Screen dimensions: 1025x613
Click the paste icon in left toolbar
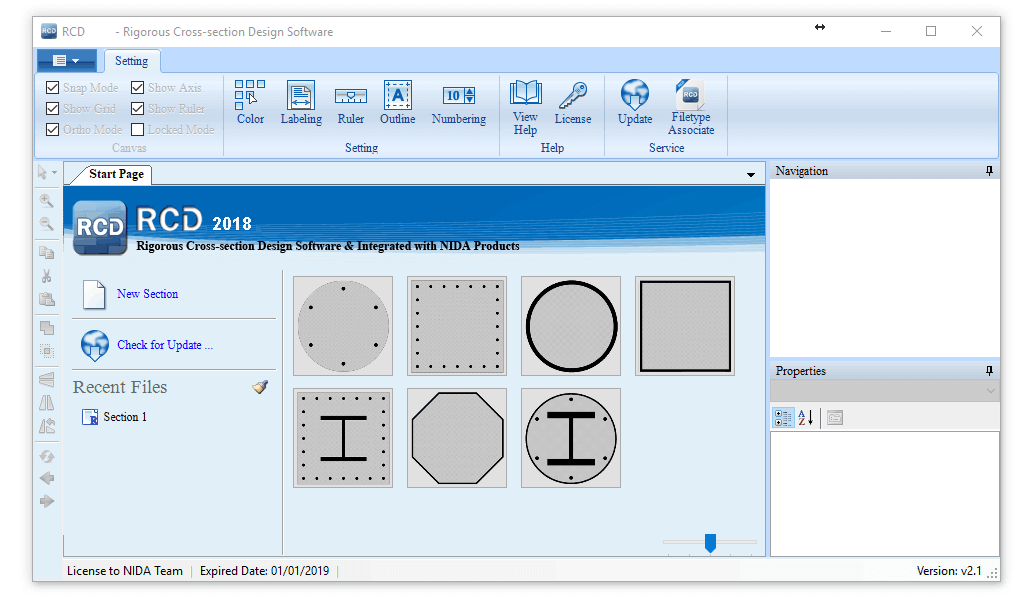pos(46,299)
